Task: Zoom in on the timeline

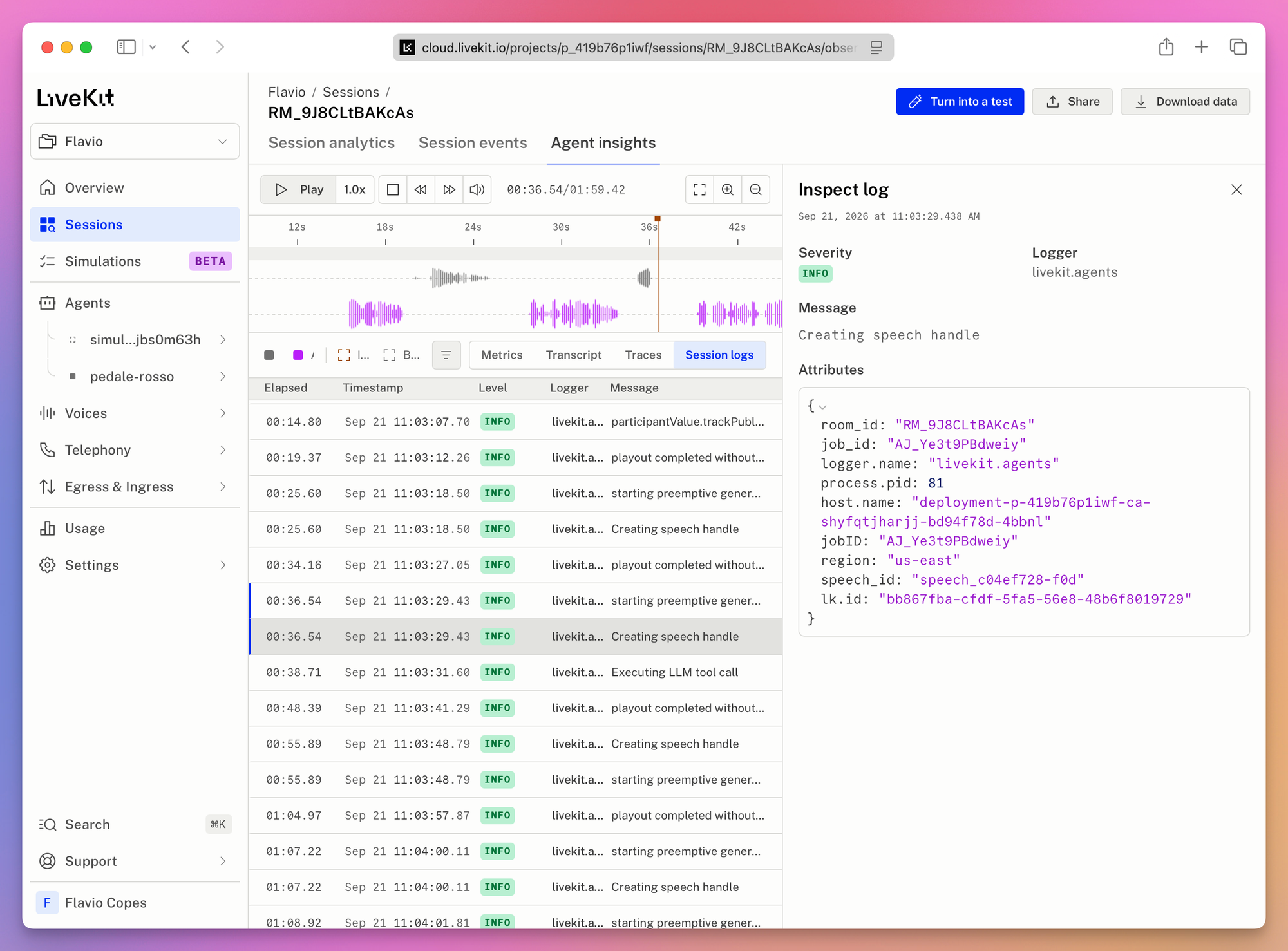Action: (728, 189)
